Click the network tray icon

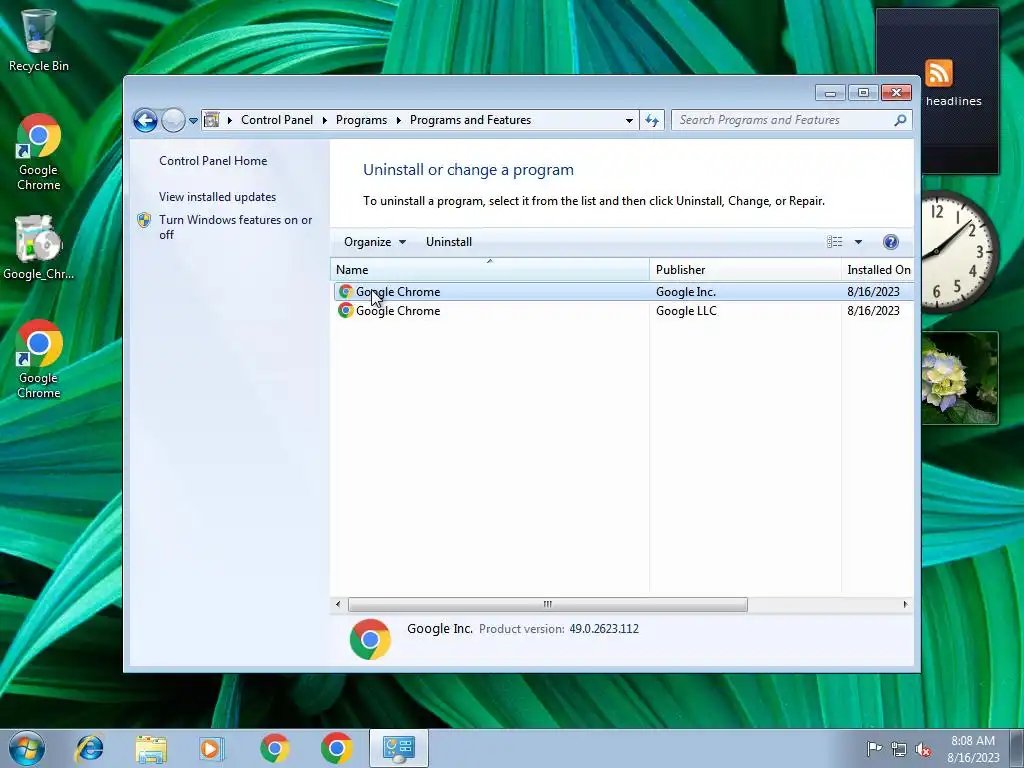(899, 749)
